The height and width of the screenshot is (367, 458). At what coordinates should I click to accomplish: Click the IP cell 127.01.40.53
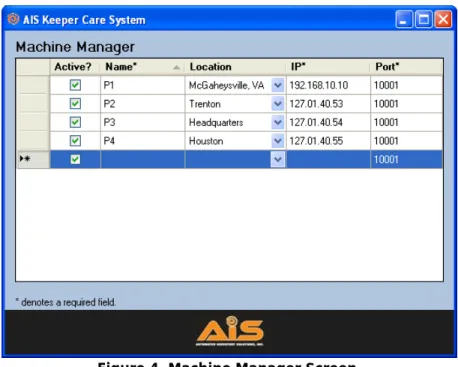[x=328, y=104]
